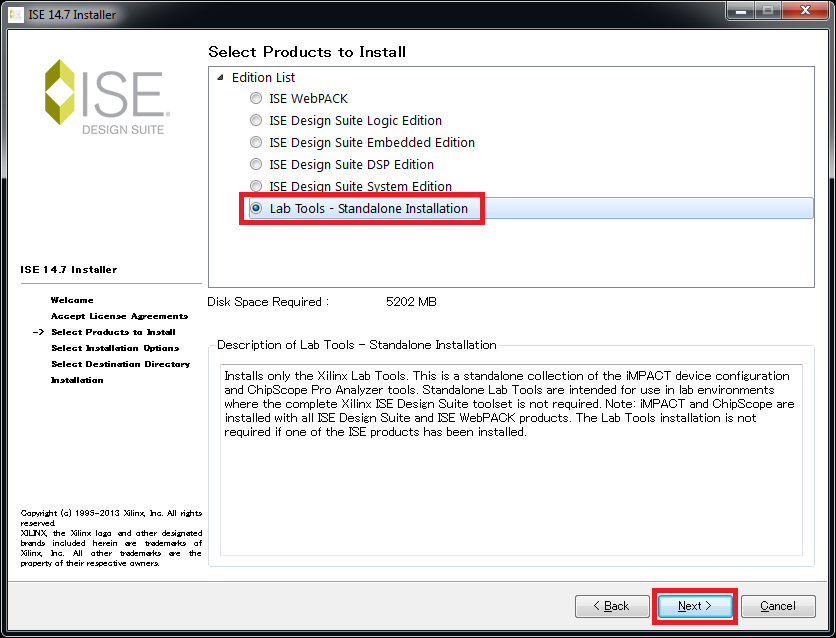Click the Select Products to Install heading
836x638 pixels.
click(x=307, y=52)
